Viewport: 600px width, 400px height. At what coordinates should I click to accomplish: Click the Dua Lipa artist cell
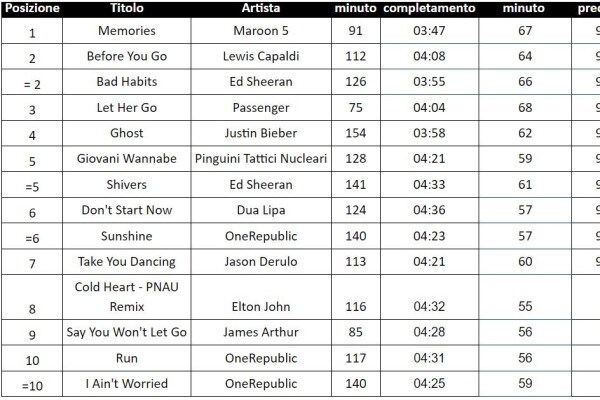click(x=260, y=210)
